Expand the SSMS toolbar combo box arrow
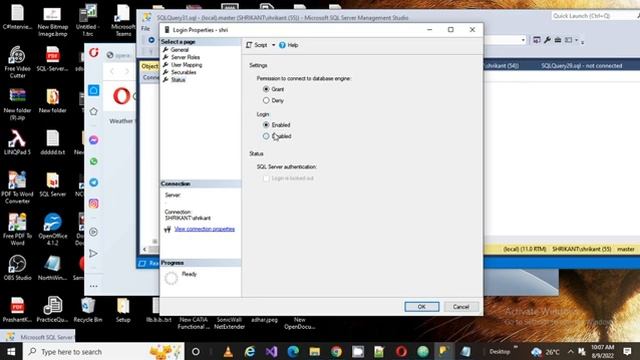This screenshot has width=640, height=360. pos(523,40)
